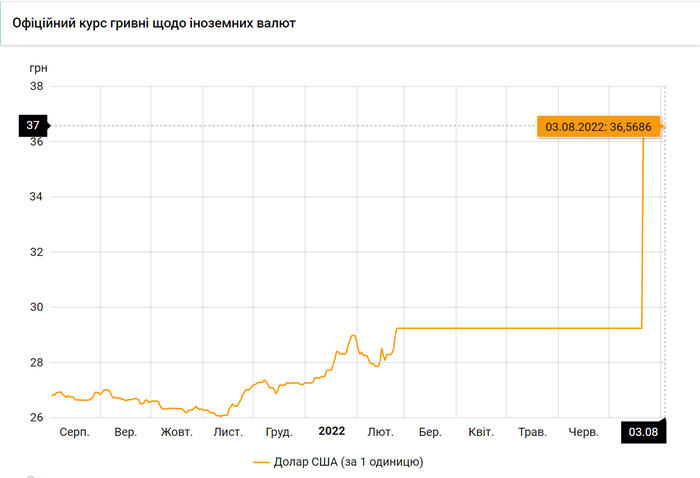Select the Бер. month label
Viewport: 700px width, 478px height.
click(x=430, y=432)
